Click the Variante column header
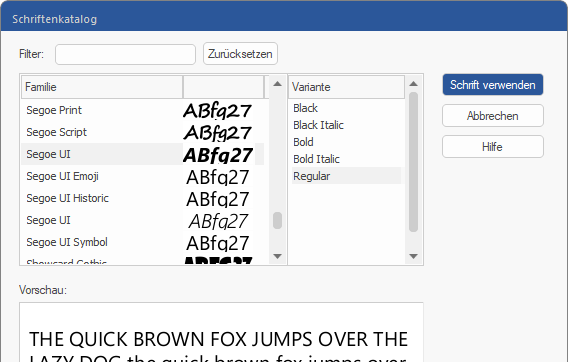The image size is (568, 362). (346, 87)
